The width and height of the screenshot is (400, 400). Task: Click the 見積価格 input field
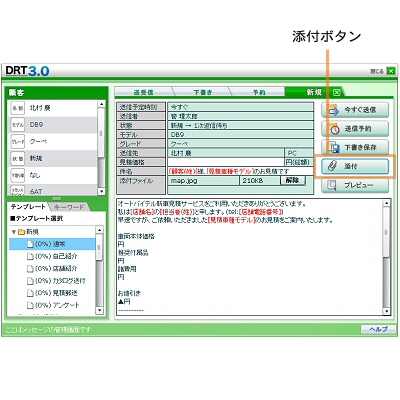click(226, 162)
